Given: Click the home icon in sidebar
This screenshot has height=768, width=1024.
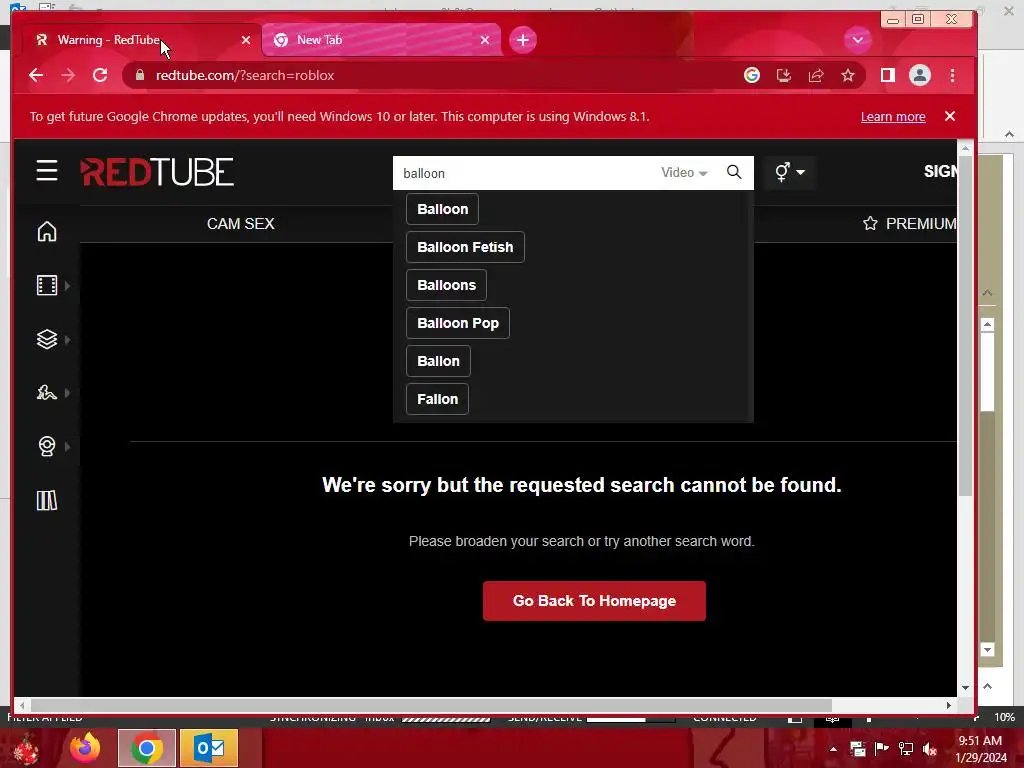Looking at the screenshot, I should [46, 231].
